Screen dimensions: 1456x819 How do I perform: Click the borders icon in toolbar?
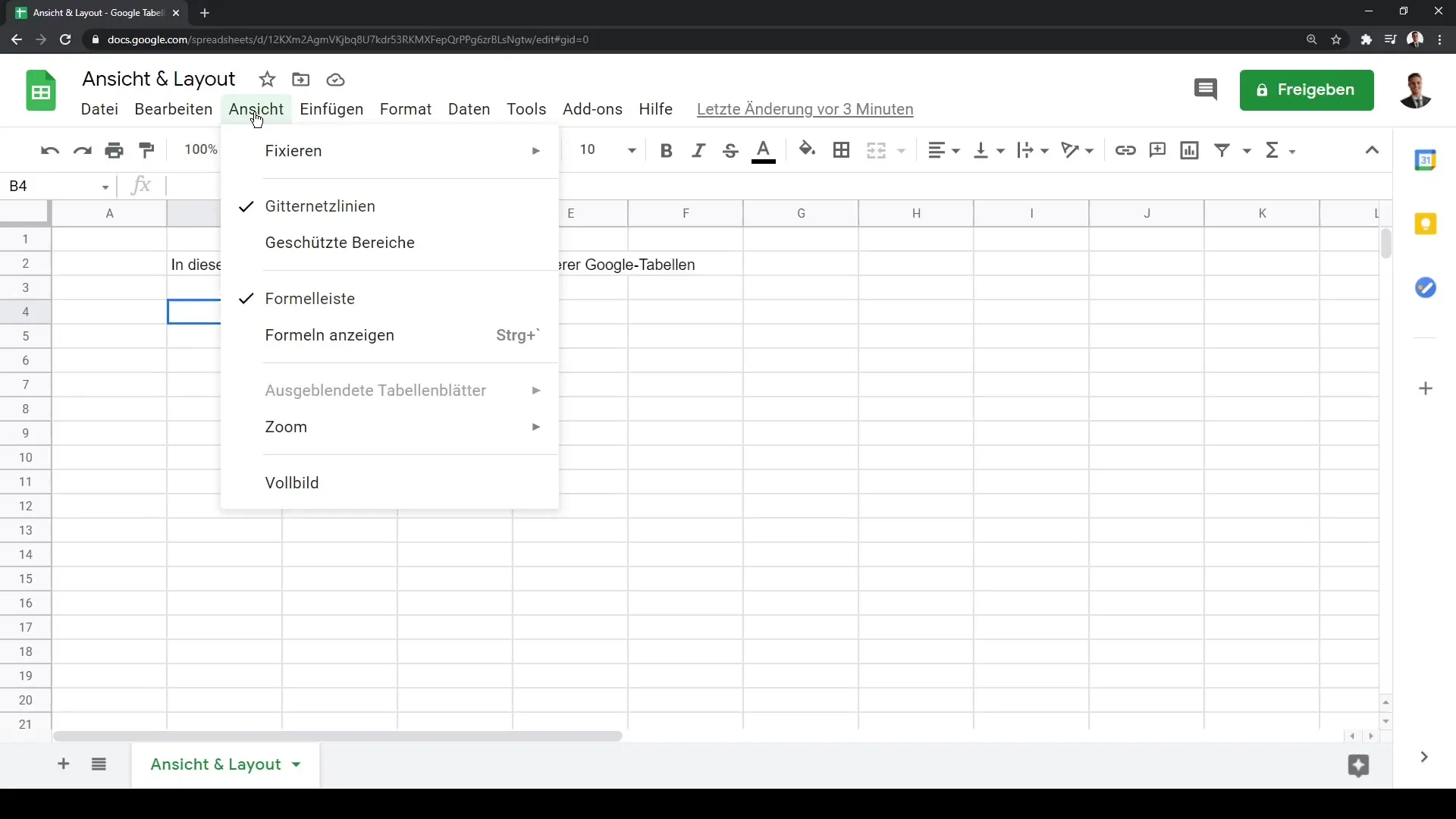[842, 150]
